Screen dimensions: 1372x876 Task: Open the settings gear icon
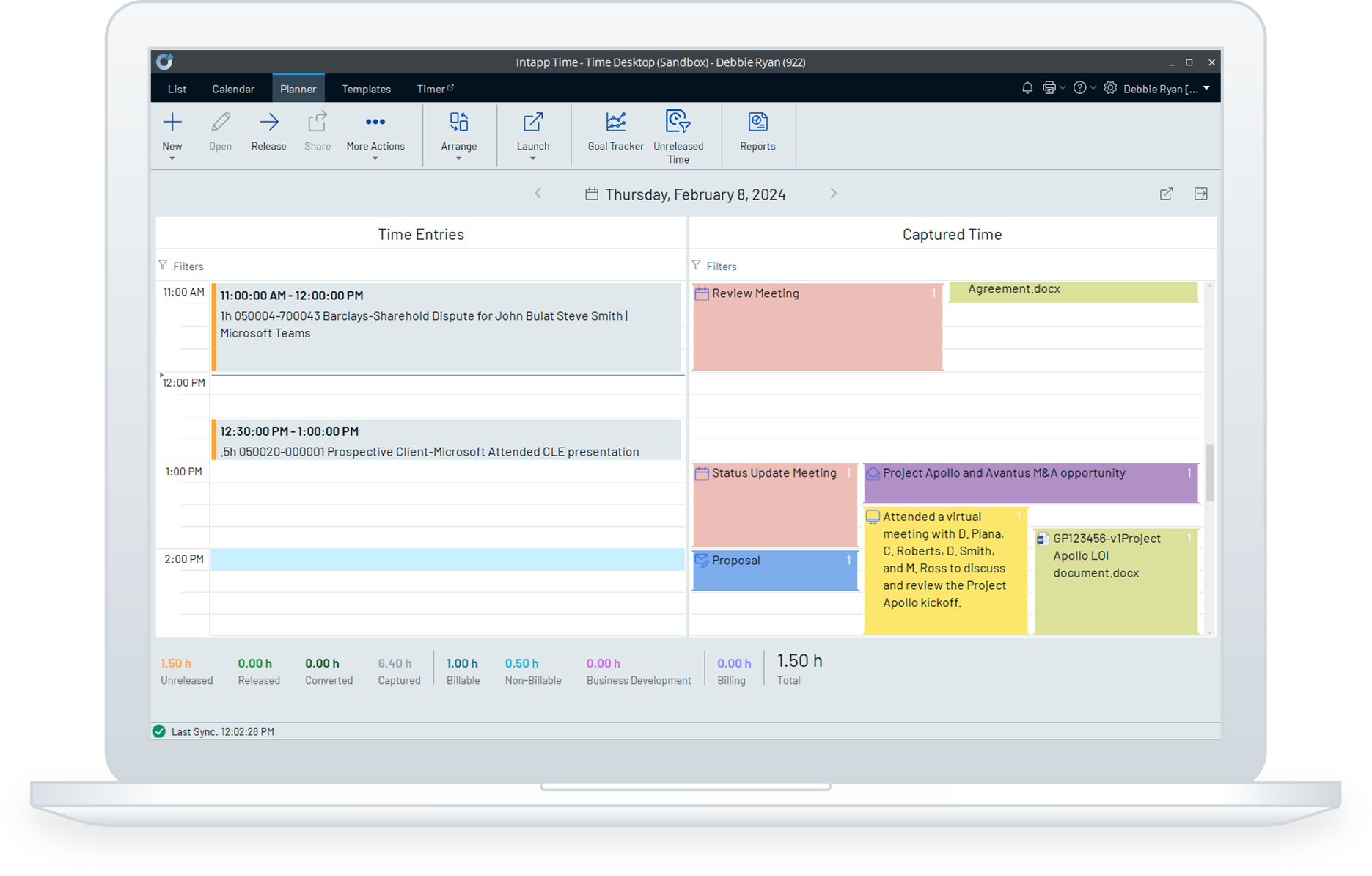coord(1109,87)
